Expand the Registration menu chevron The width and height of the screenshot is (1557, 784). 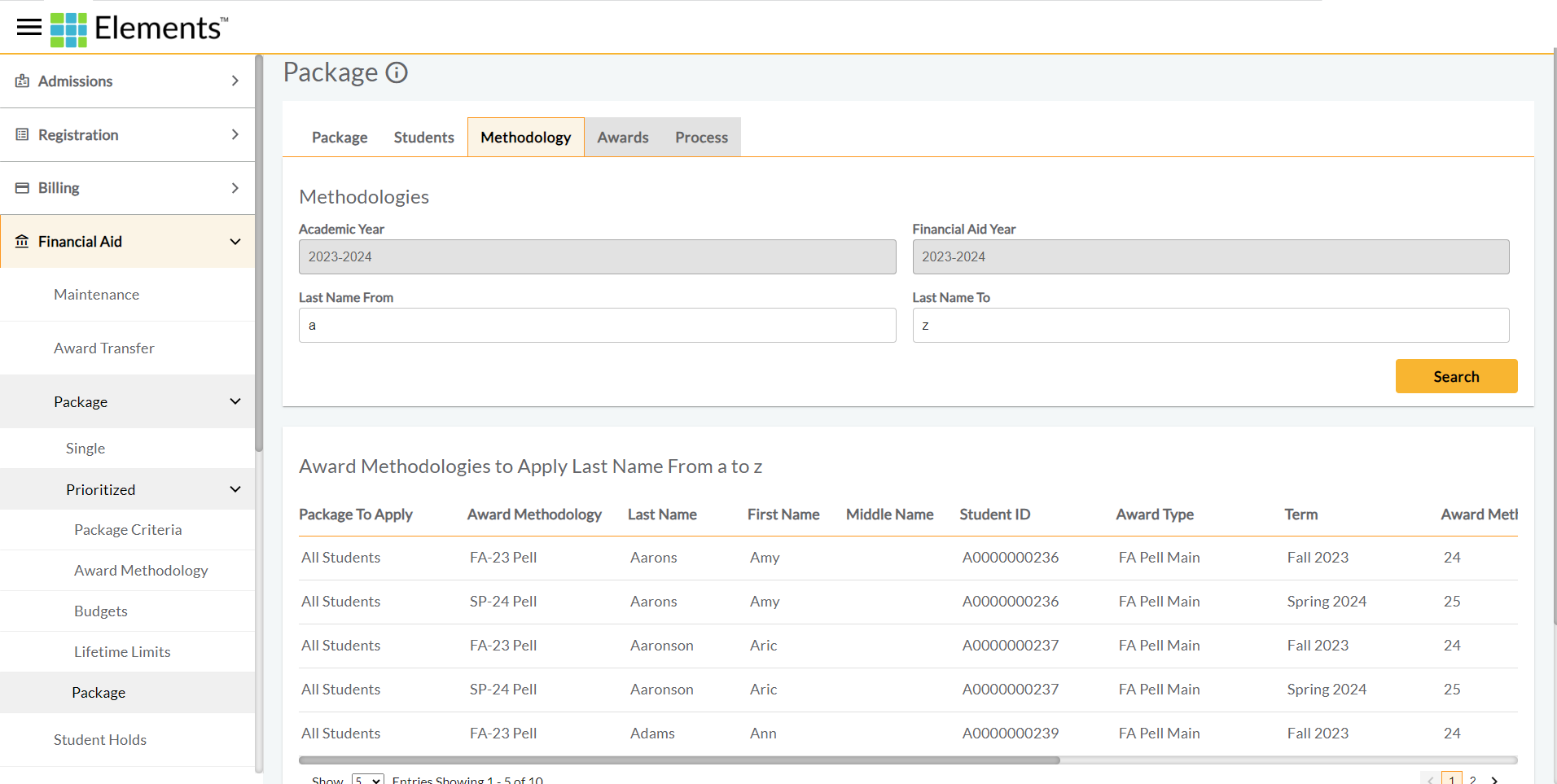click(235, 134)
